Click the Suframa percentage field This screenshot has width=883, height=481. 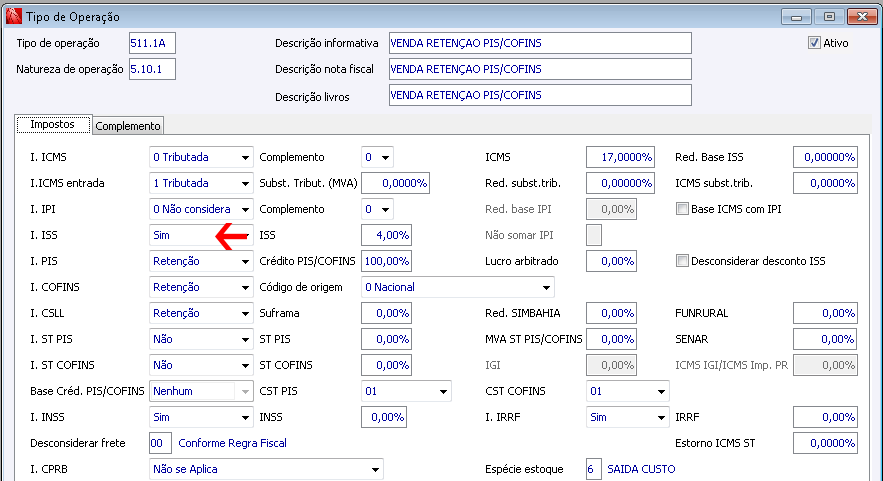pos(386,313)
